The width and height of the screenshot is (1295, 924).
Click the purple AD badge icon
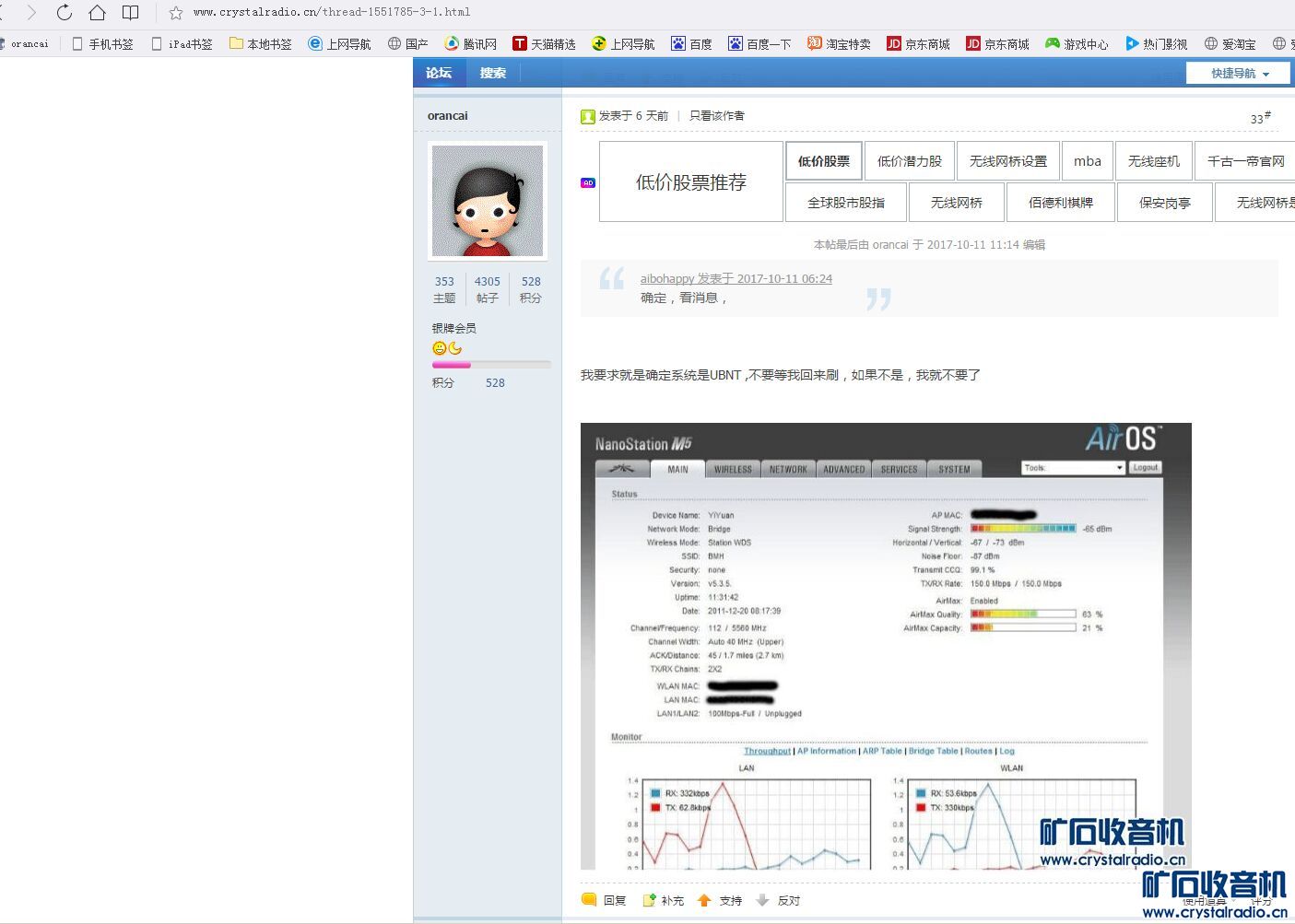pos(588,182)
